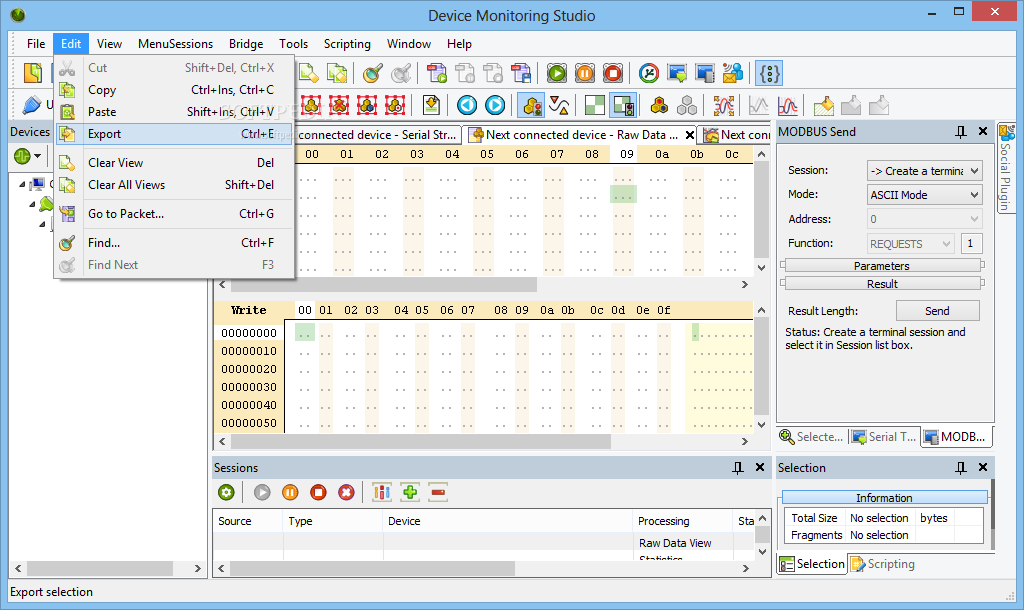
Task: Toggle the pin on Selection panel
Action: (961, 468)
